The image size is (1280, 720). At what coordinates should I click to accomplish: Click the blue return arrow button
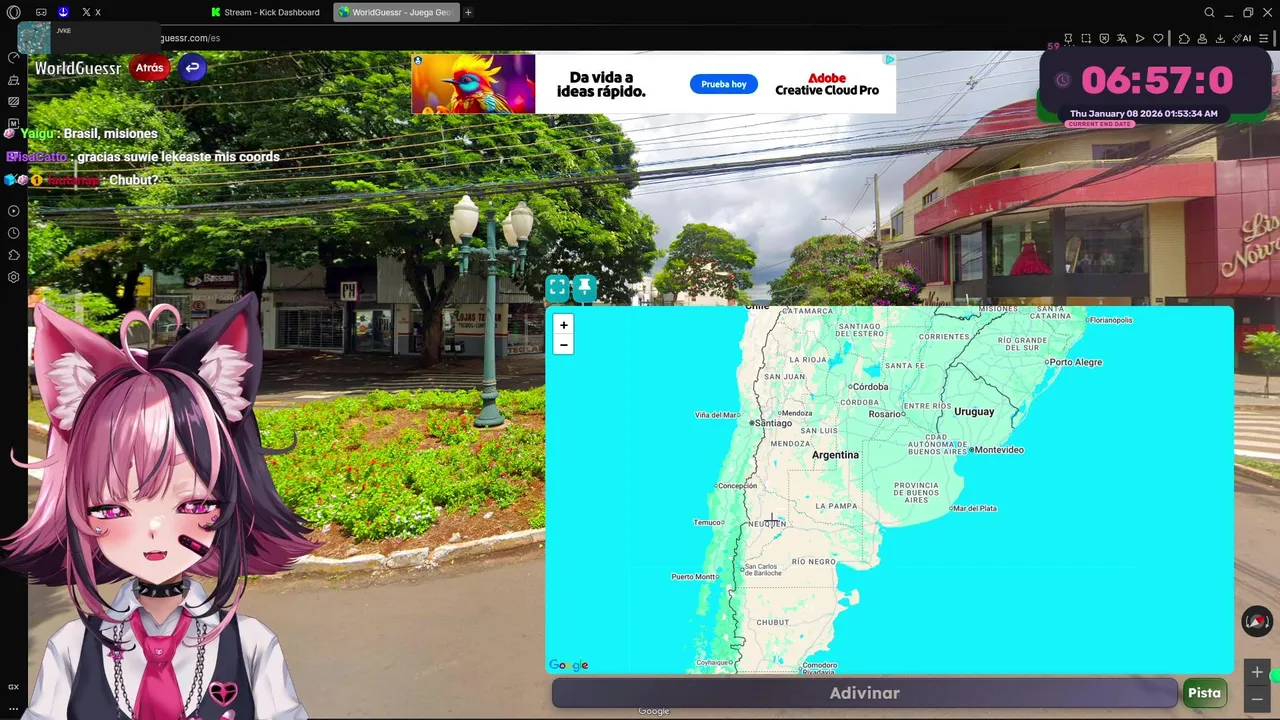pyautogui.click(x=192, y=68)
